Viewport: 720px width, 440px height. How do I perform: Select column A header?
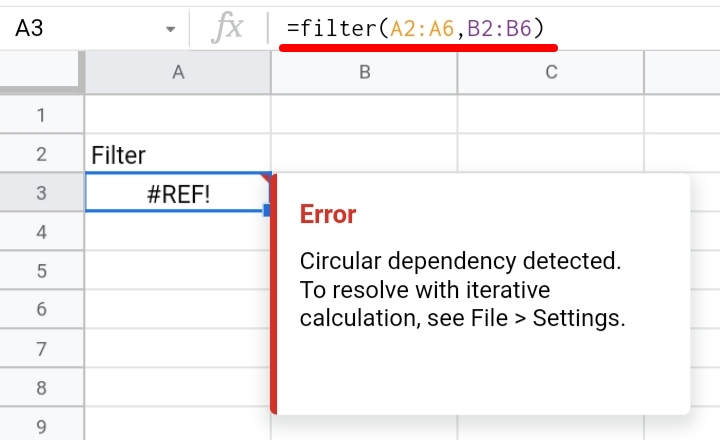(x=178, y=72)
